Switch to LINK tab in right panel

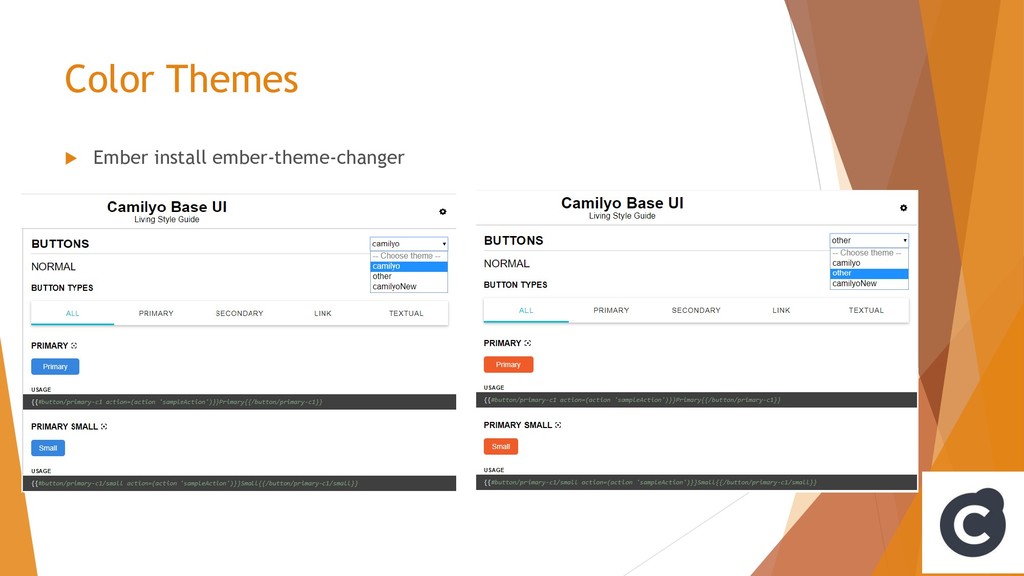(x=781, y=310)
